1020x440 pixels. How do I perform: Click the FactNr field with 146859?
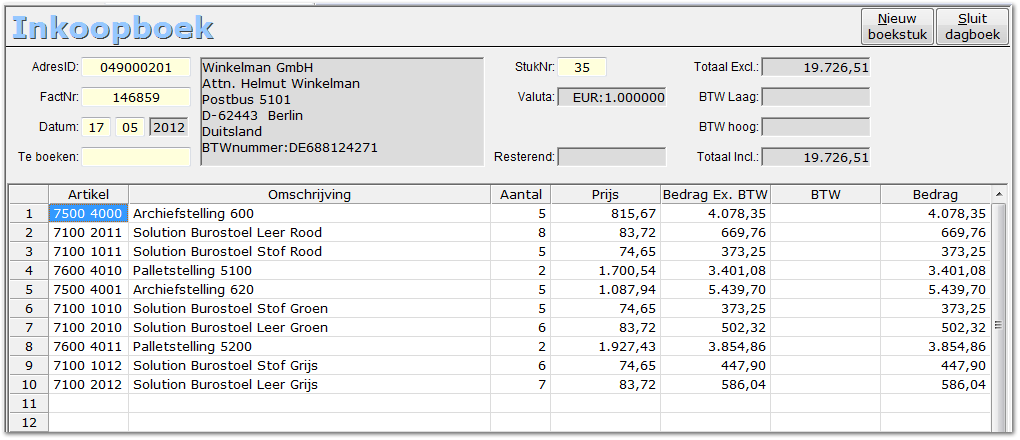pos(135,97)
